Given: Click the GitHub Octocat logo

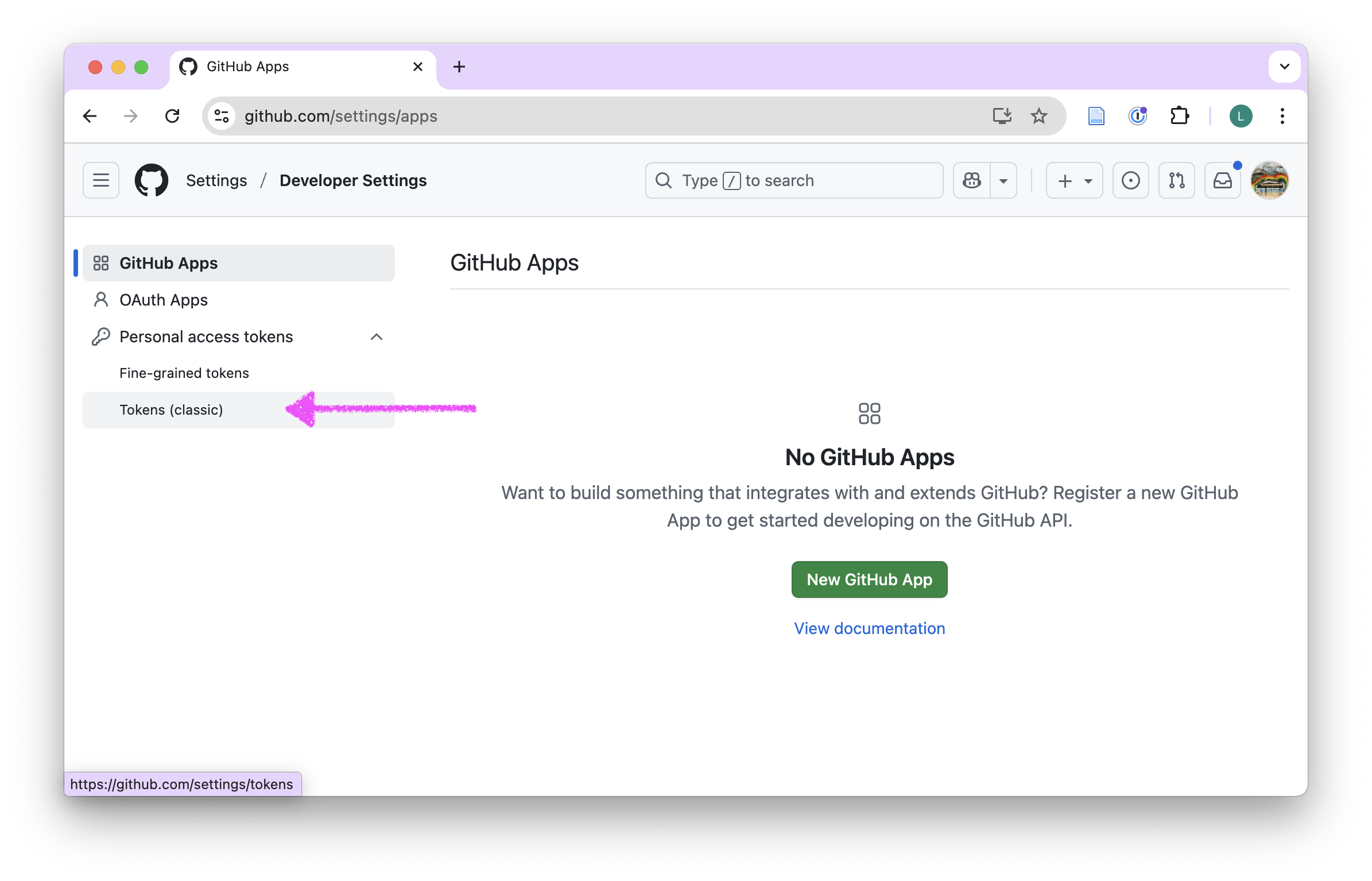Looking at the screenshot, I should pyautogui.click(x=152, y=180).
